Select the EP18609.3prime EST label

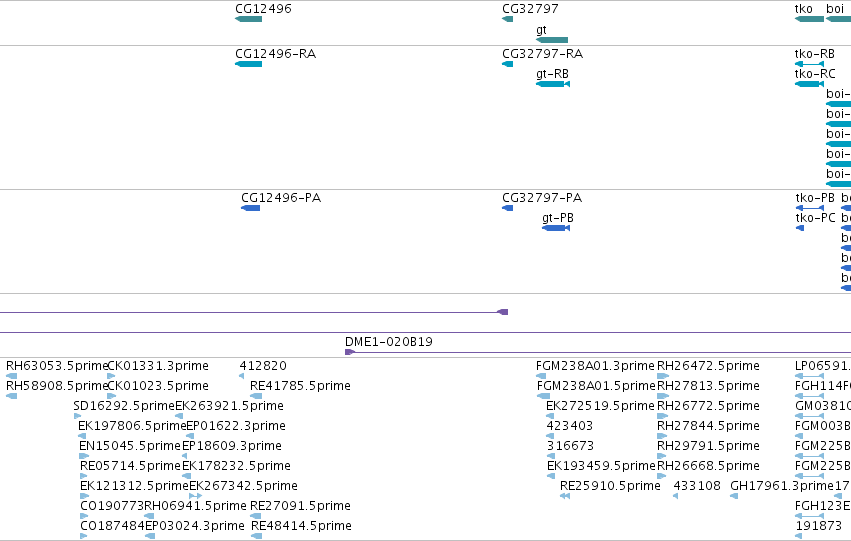pyautogui.click(x=232, y=446)
